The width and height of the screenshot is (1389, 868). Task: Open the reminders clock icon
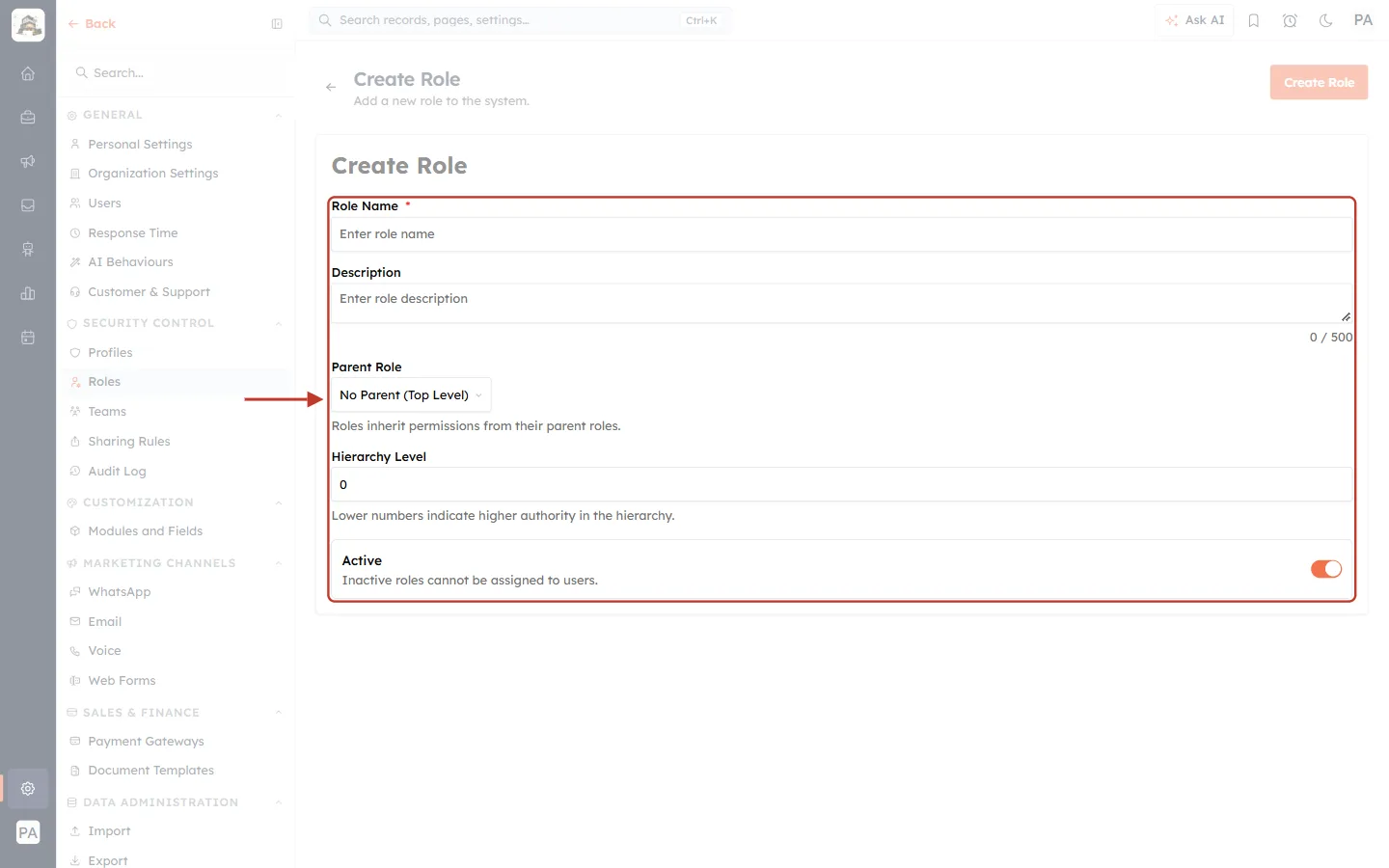(1290, 20)
